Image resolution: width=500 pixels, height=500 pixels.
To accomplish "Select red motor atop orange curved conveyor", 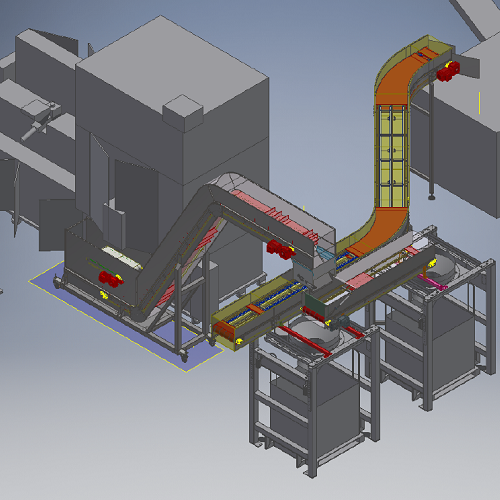I will click(448, 71).
